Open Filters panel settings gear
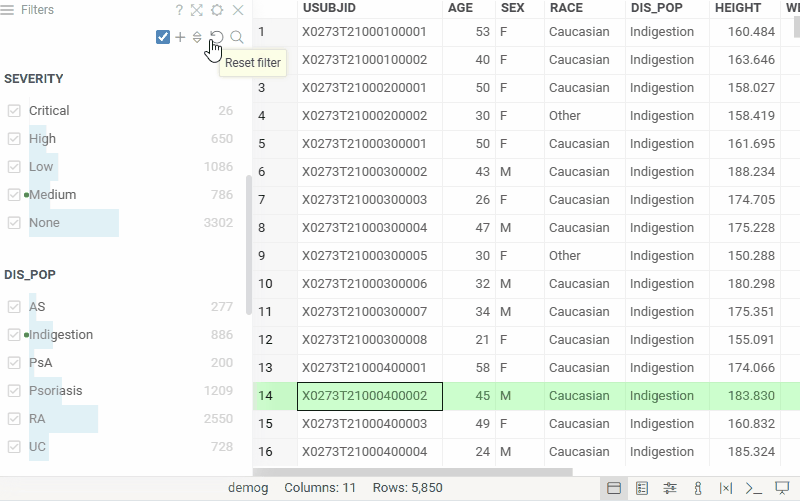Image resolution: width=800 pixels, height=501 pixels. click(217, 10)
